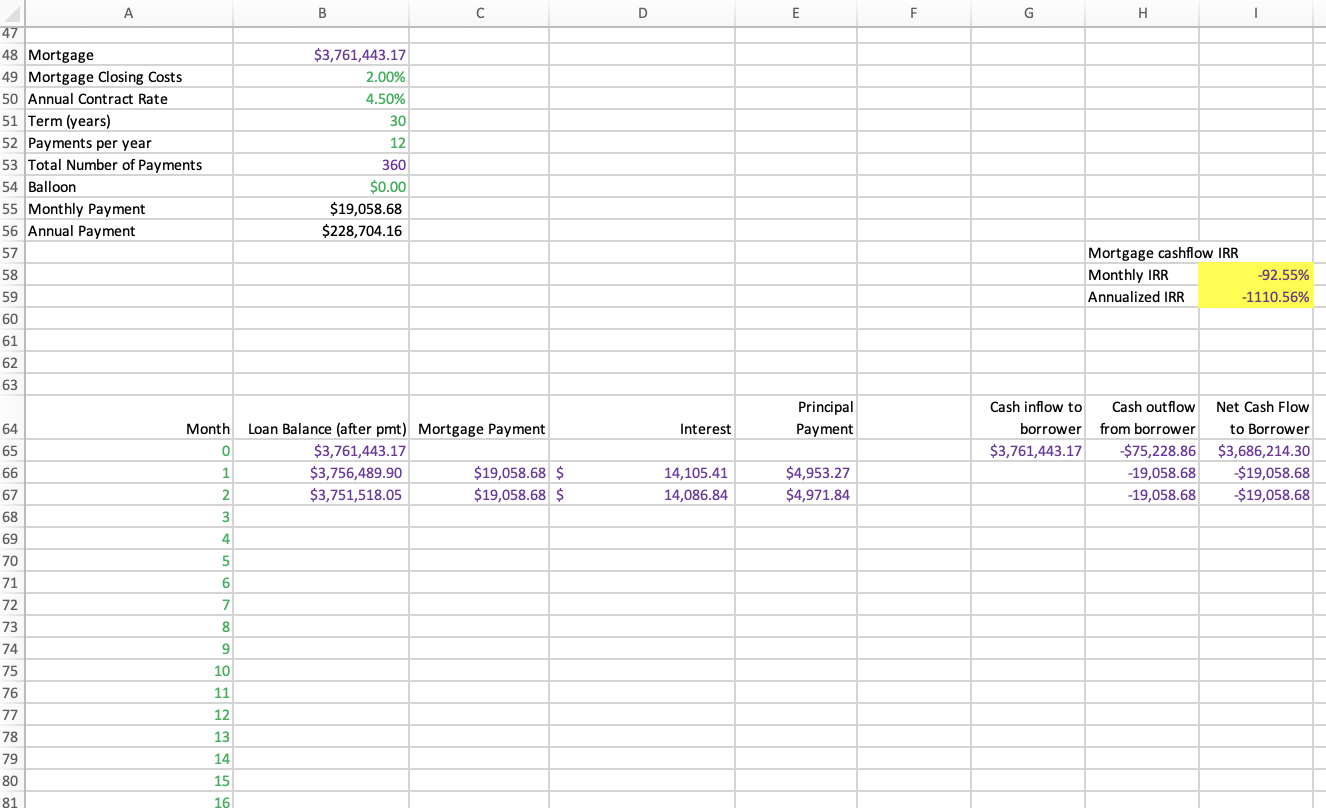Click the Interest value 14,105.41 for month 1
Viewport: 1326px width, 808px height.
click(x=642, y=472)
